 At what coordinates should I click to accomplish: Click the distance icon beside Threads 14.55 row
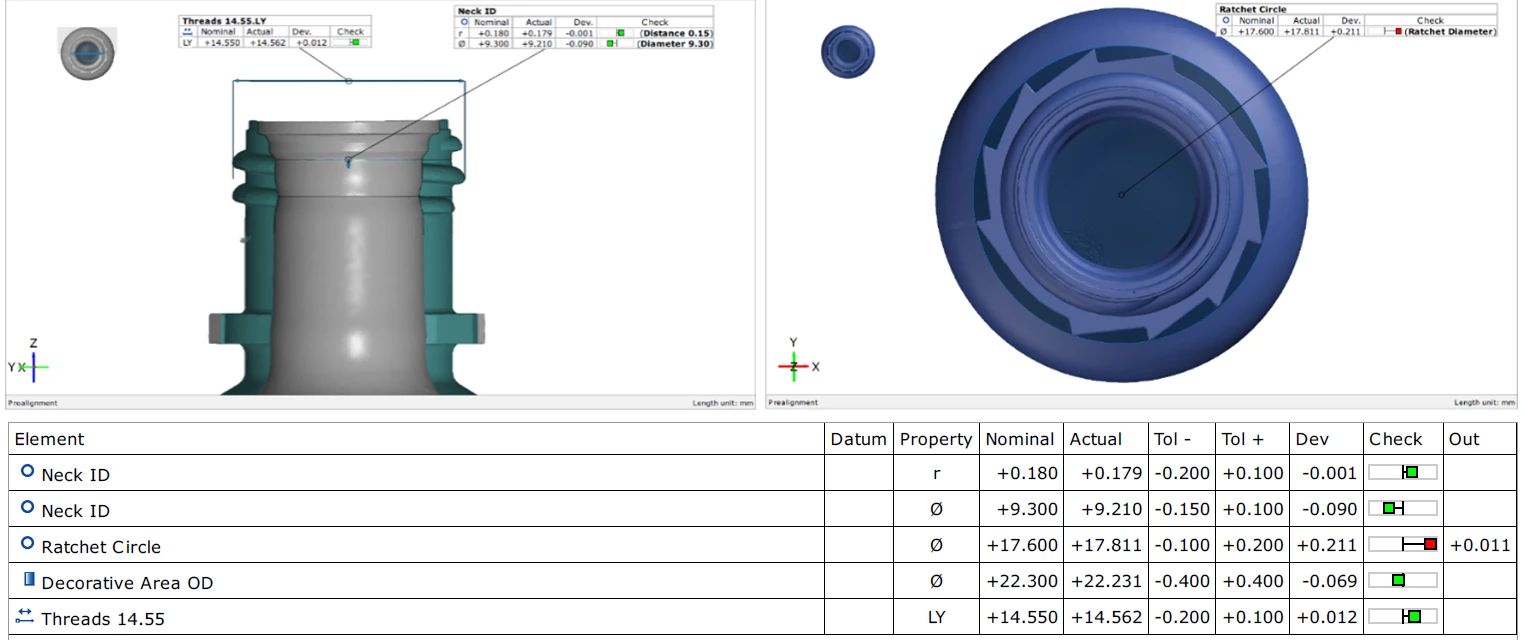click(x=25, y=616)
